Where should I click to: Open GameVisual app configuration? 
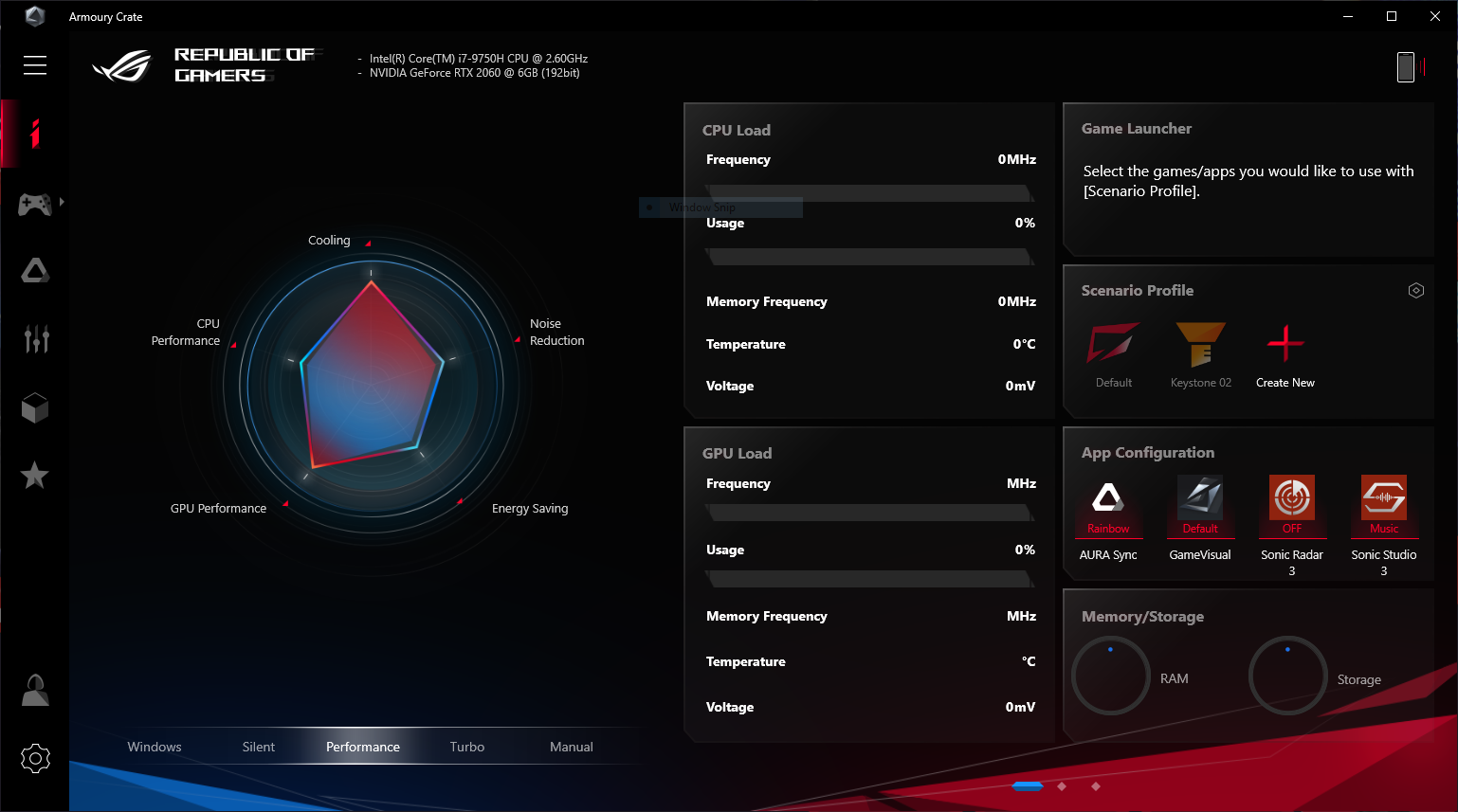tap(1200, 518)
